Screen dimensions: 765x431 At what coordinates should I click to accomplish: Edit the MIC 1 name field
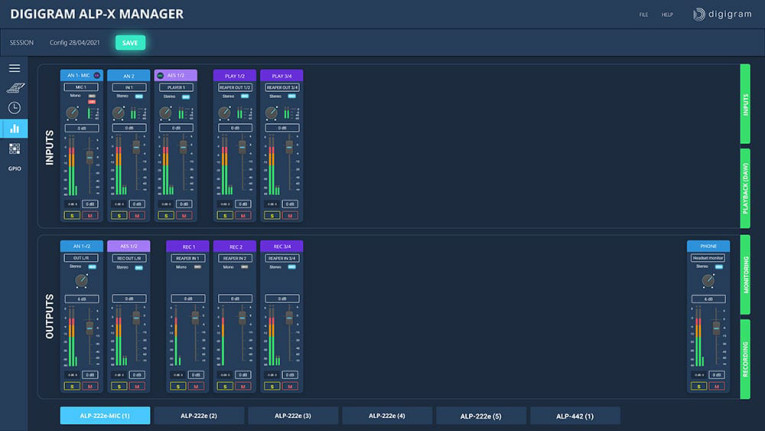pyautogui.click(x=81, y=87)
